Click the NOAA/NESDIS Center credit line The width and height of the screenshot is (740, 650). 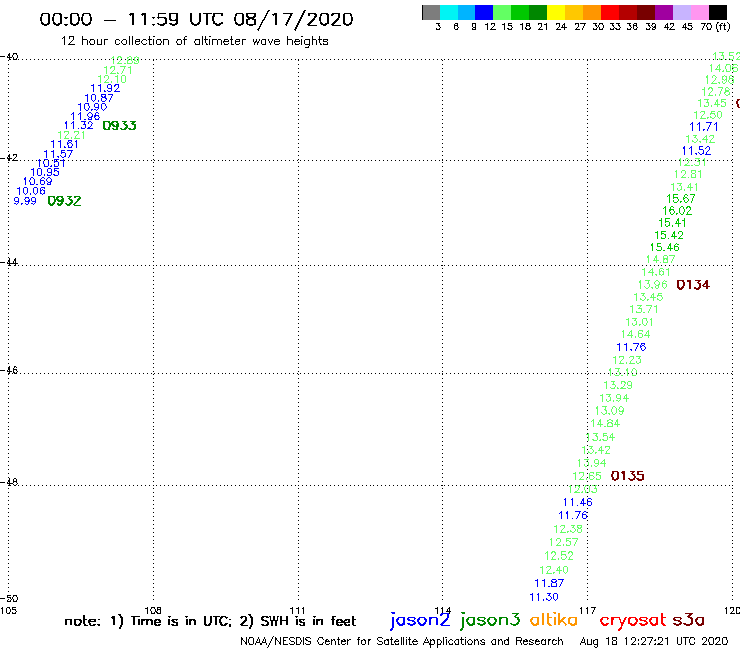402,641
